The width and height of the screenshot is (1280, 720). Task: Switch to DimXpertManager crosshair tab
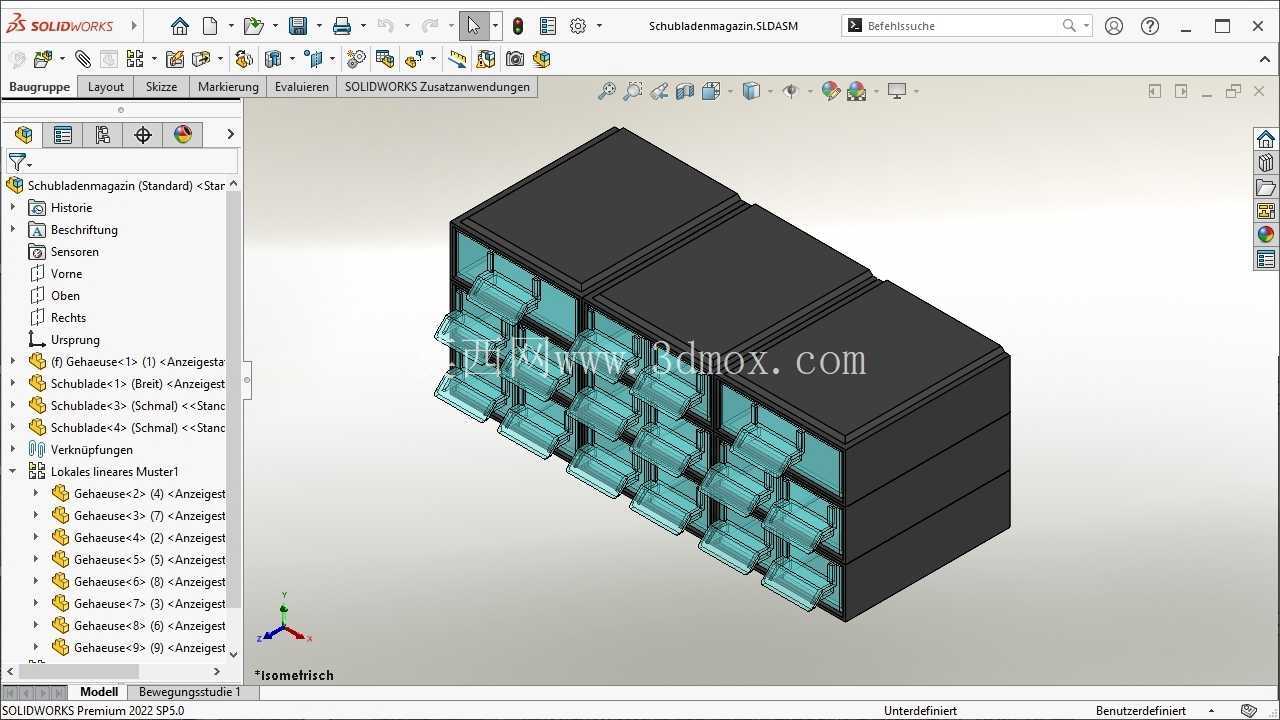(x=143, y=134)
